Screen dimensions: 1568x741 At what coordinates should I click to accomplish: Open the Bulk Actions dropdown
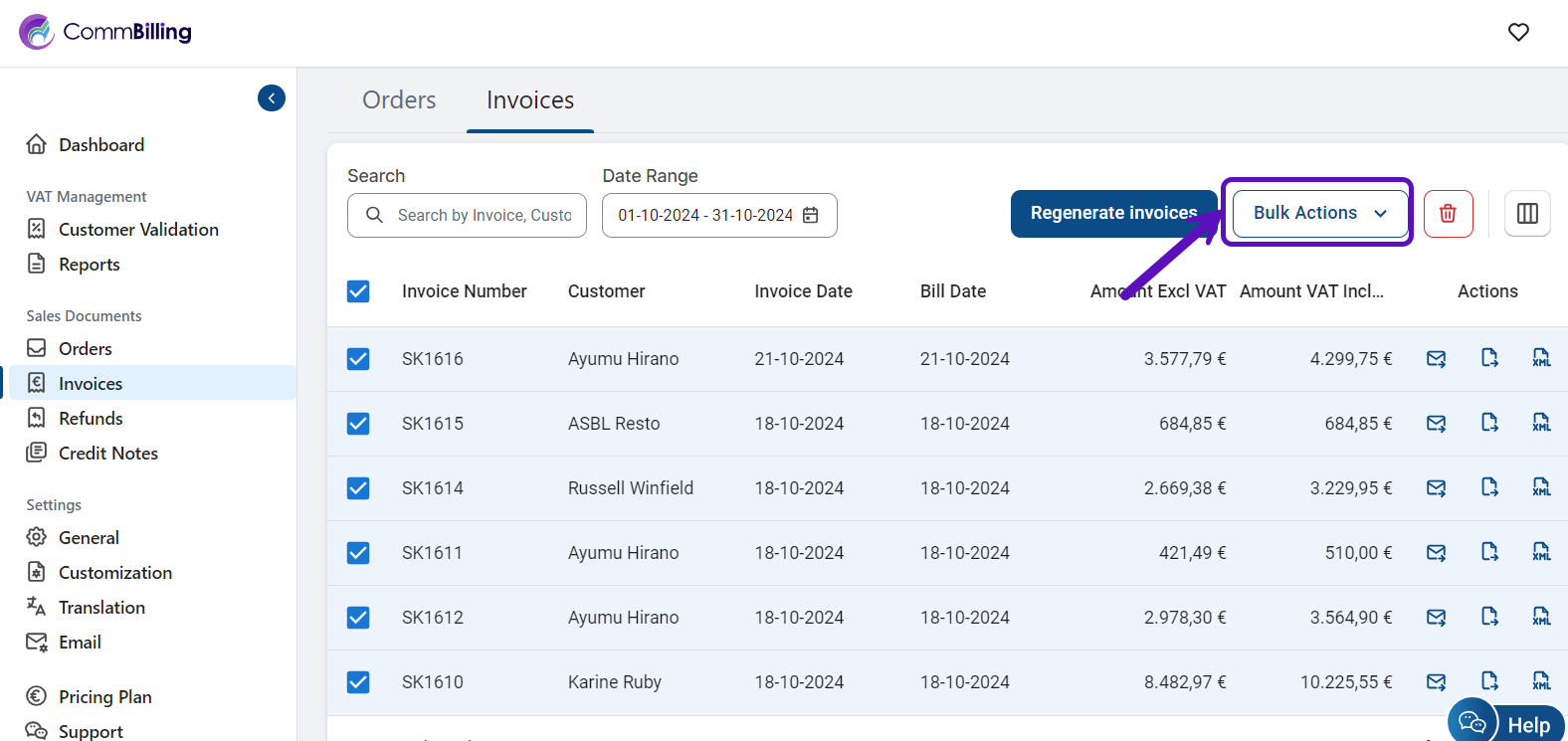(1319, 213)
